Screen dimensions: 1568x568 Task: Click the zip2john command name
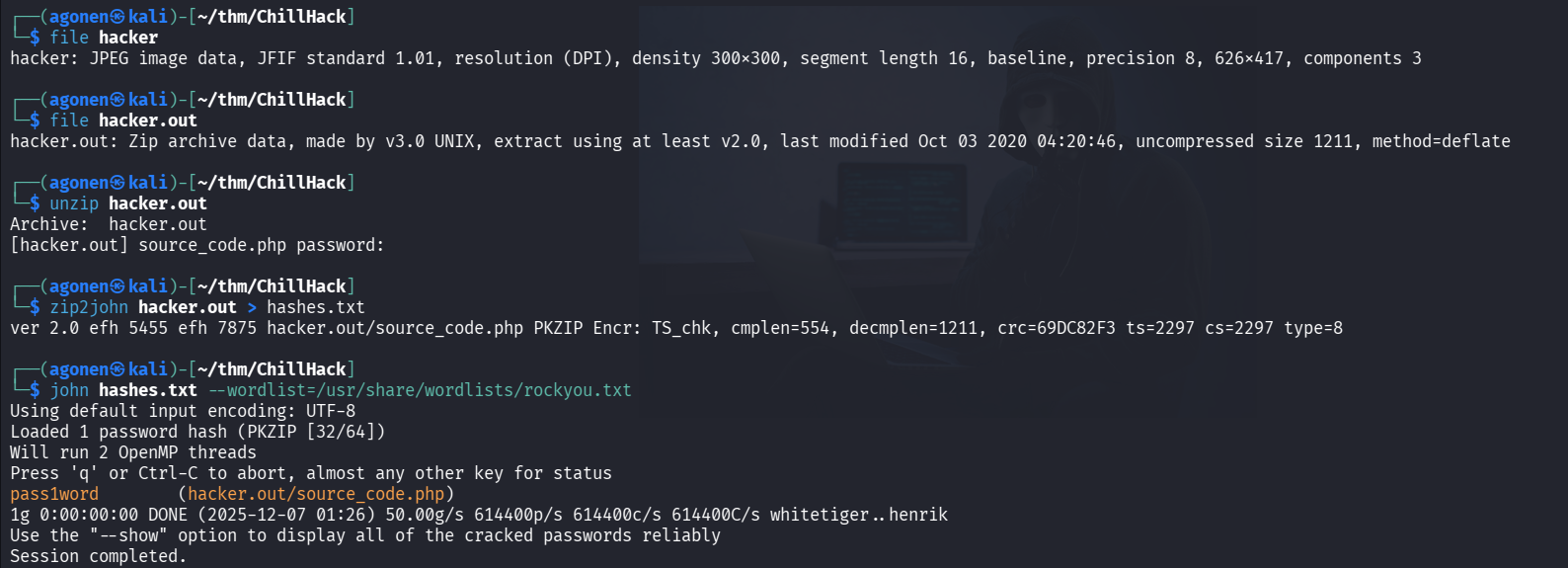tap(89, 307)
